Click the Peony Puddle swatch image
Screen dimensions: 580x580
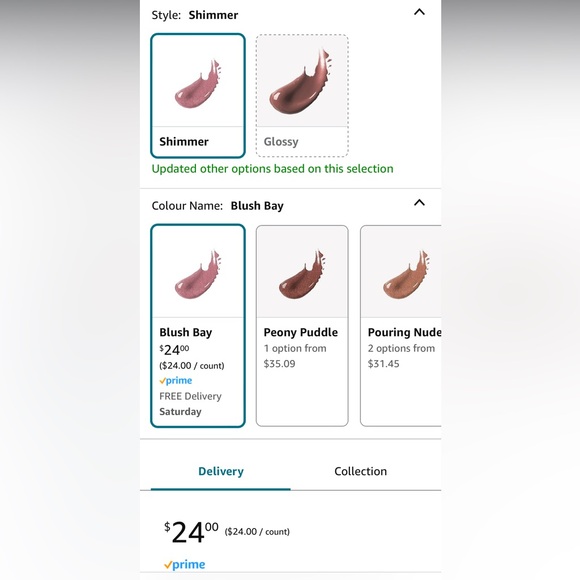point(302,275)
